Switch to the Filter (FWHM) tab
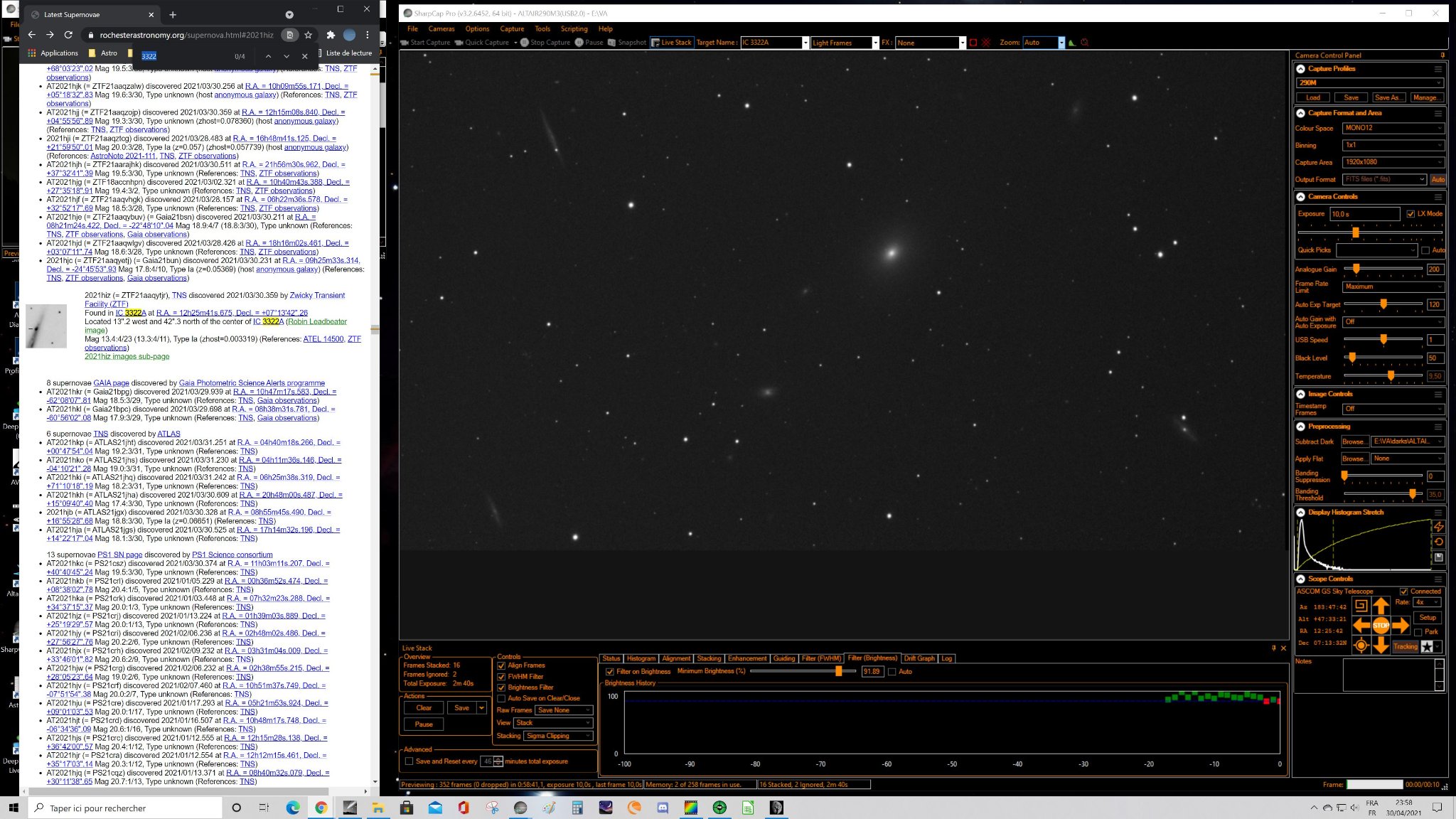Screen dimensions: 1456x819 click(x=821, y=659)
